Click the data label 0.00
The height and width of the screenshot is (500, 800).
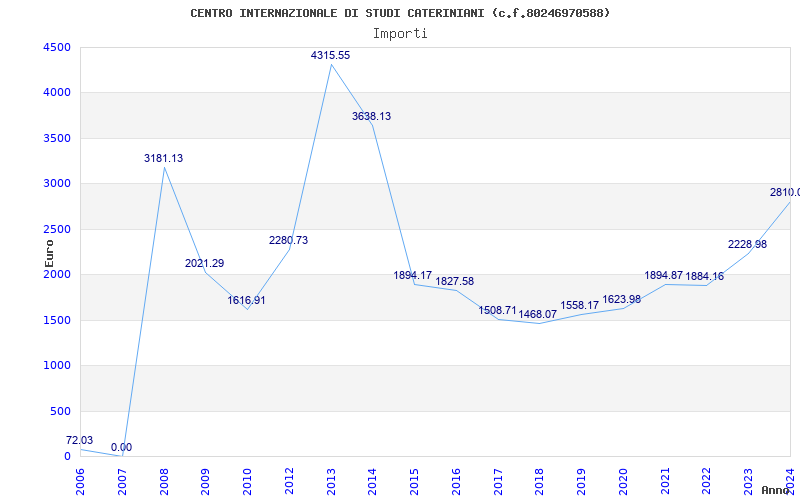(x=121, y=447)
